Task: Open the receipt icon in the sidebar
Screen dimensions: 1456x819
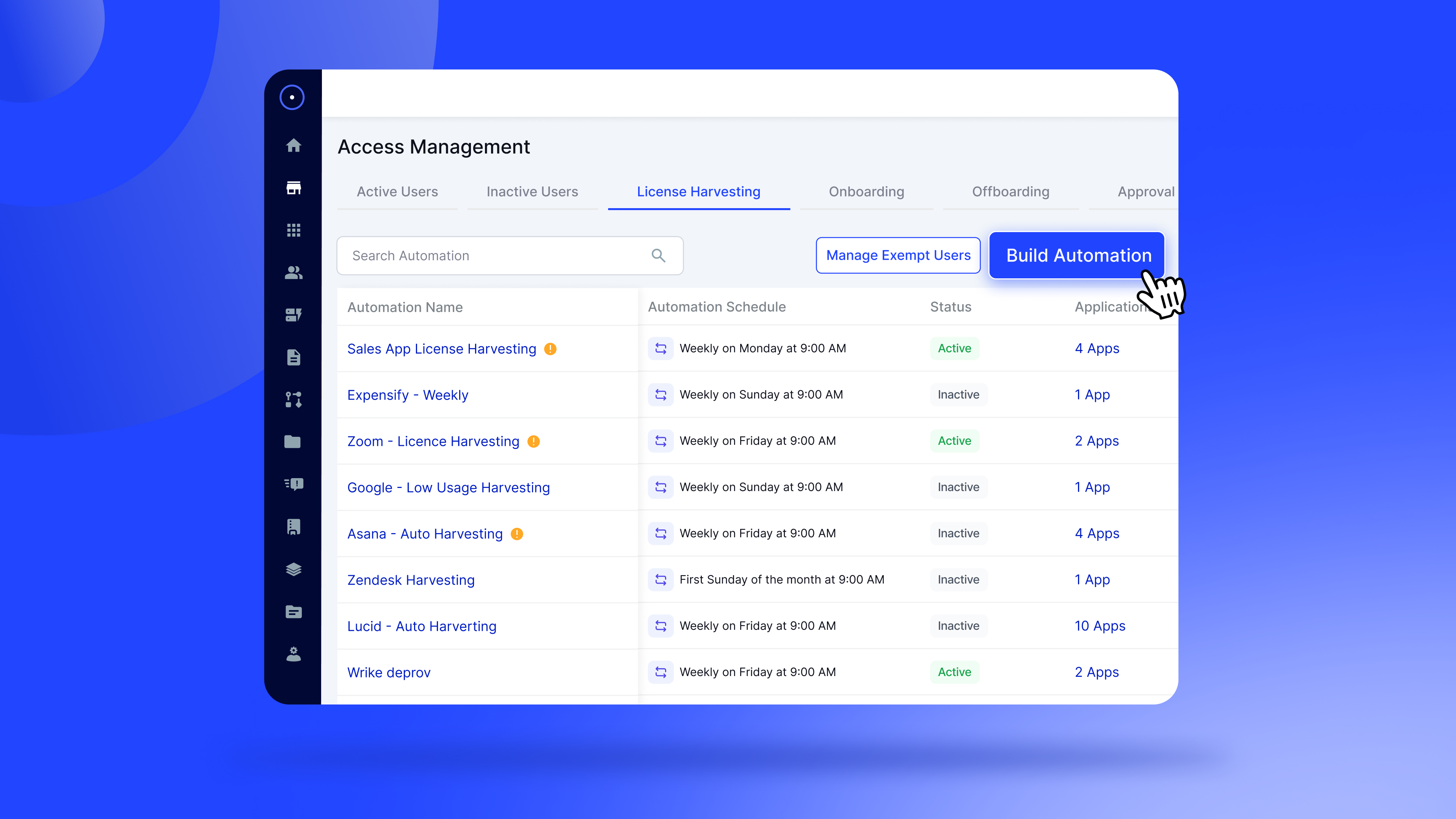Action: [x=293, y=527]
